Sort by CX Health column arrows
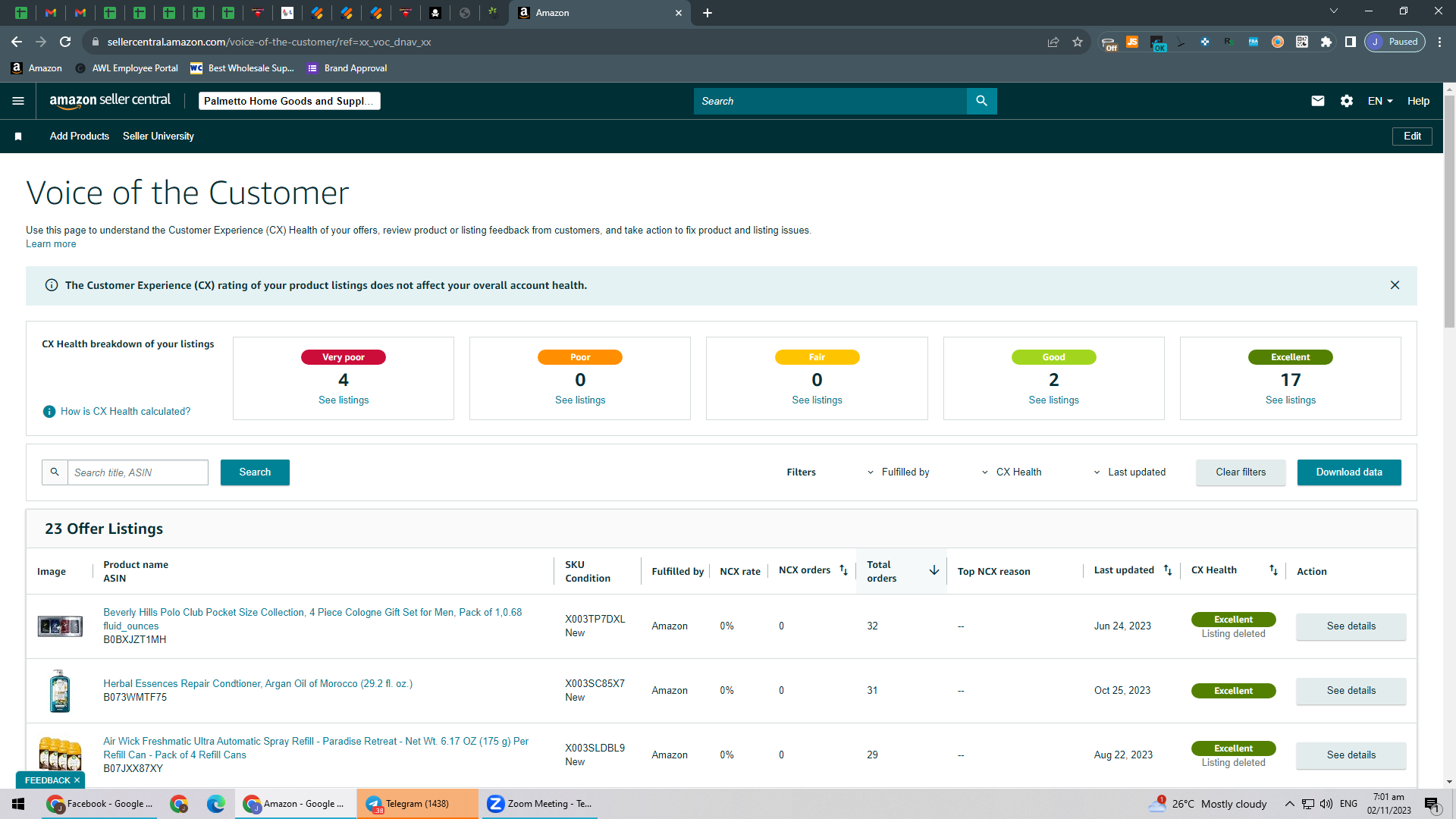This screenshot has height=819, width=1456. coord(1273,570)
